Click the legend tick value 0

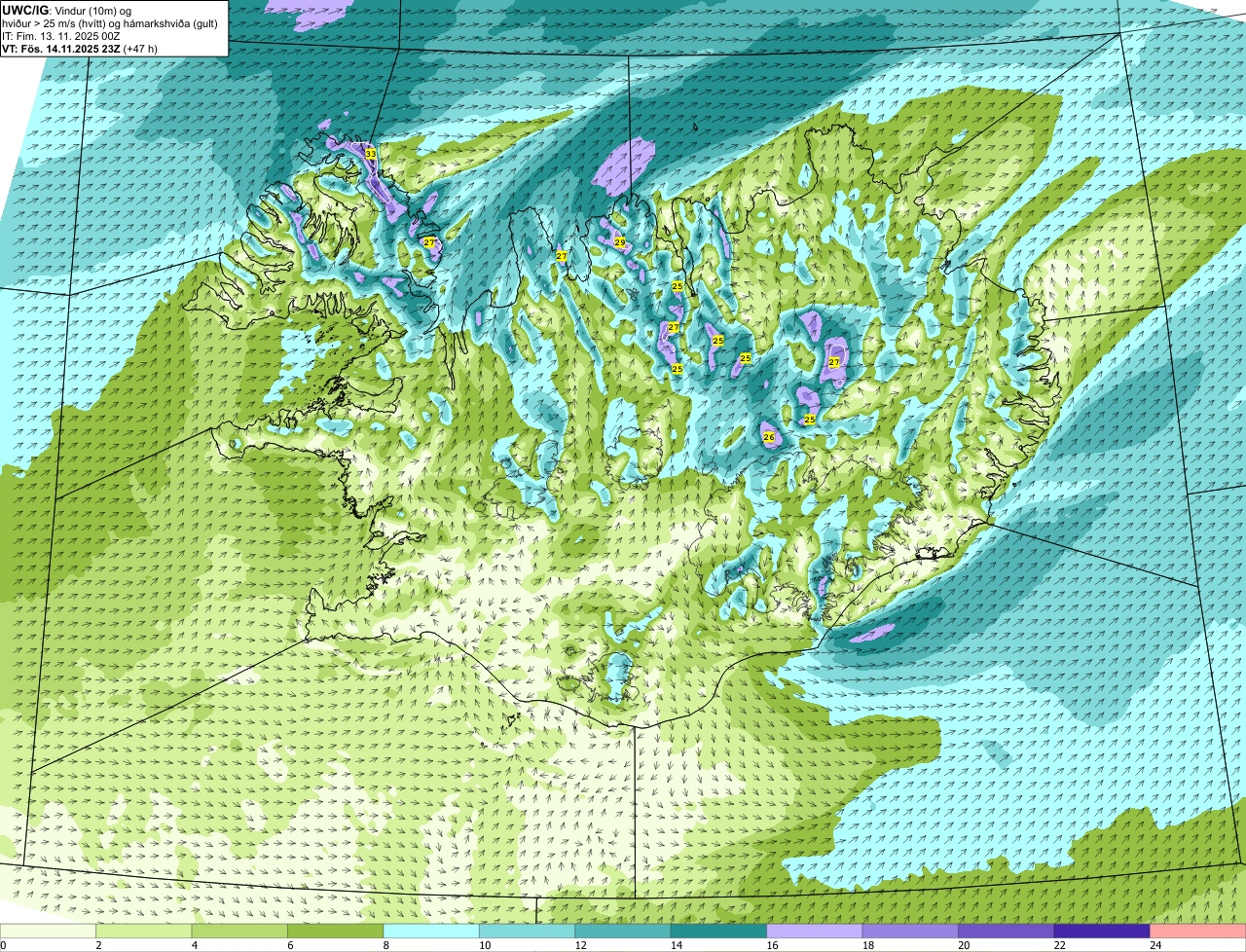pos(3,945)
